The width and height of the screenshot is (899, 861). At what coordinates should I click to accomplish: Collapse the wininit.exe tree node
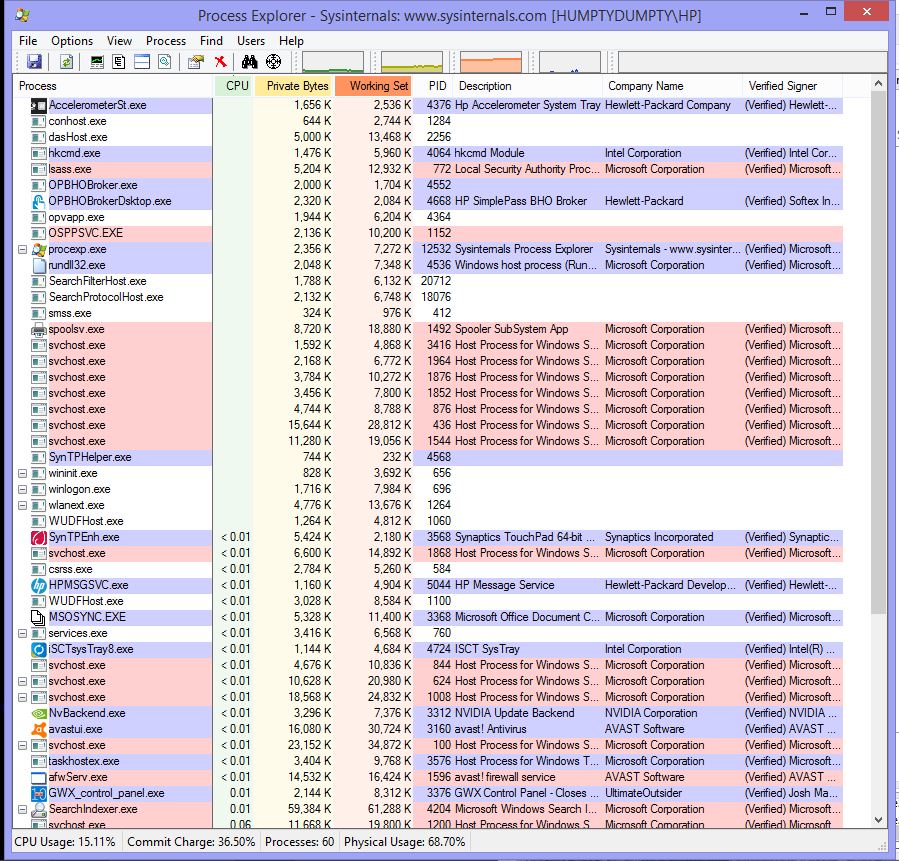[x=22, y=473]
